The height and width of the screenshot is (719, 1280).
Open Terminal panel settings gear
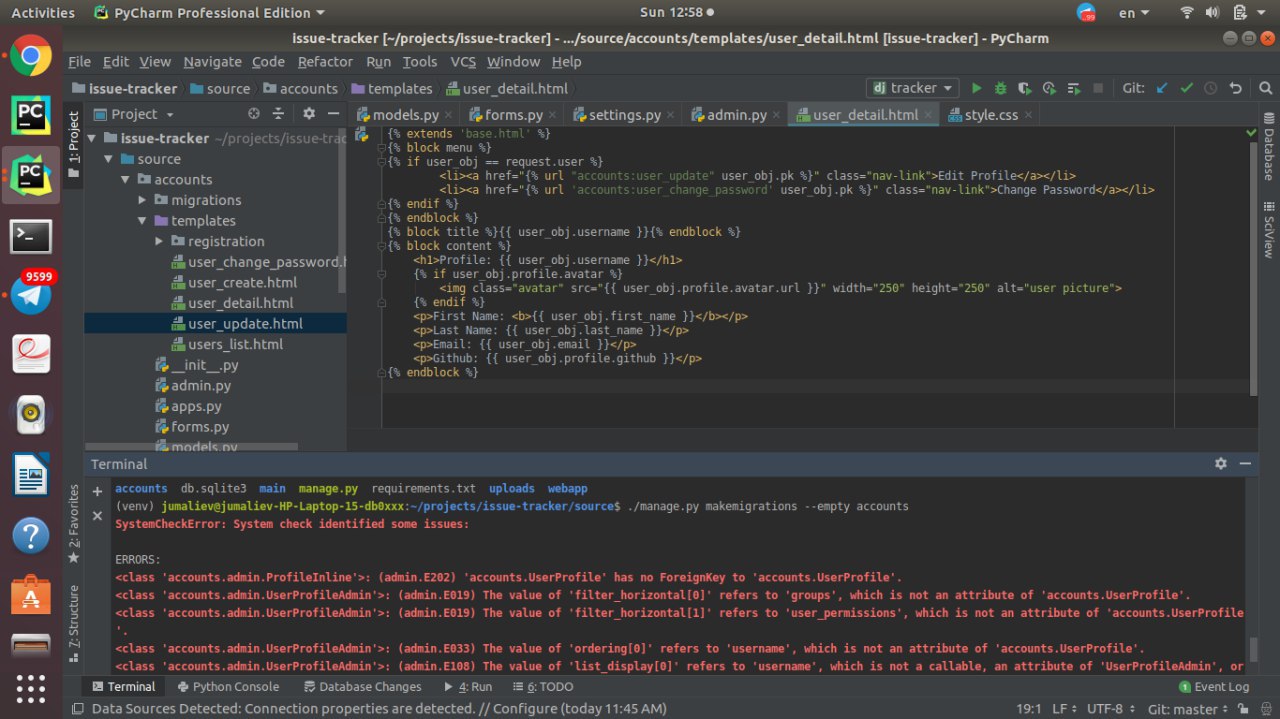1220,464
